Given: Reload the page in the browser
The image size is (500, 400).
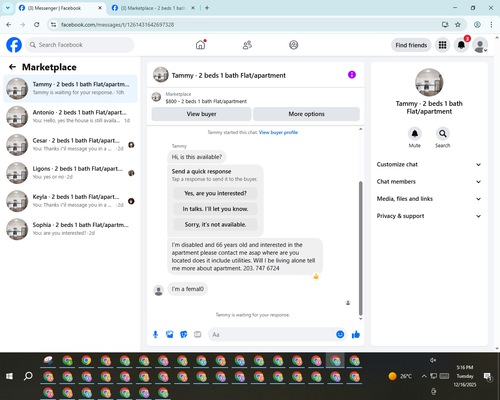Looking at the screenshot, I should click(x=37, y=24).
